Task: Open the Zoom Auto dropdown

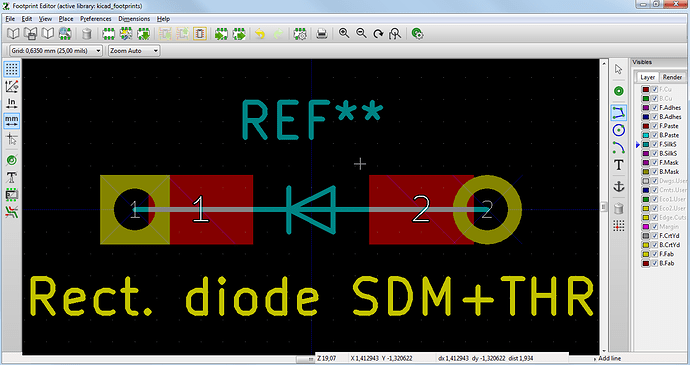Action: (x=134, y=51)
